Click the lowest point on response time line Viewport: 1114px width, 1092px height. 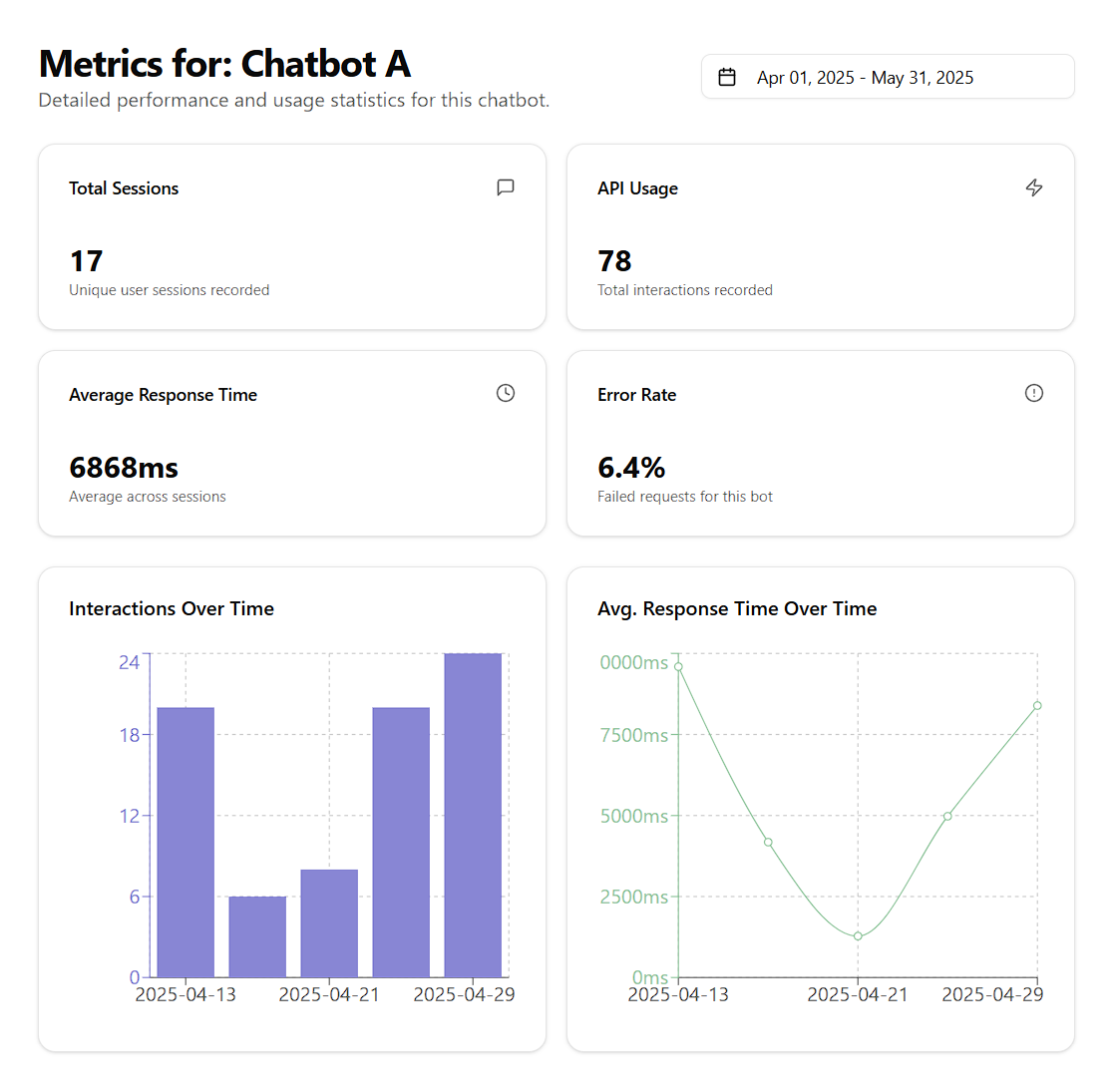point(858,936)
